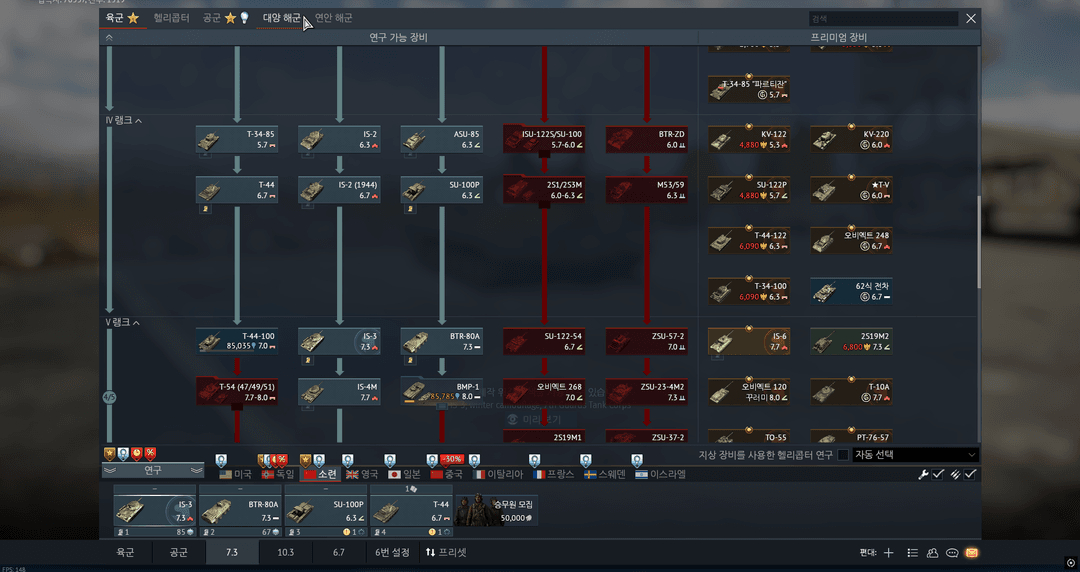Screen dimensions: 1080x572
Task: Click the 검색 search field
Action: [x=882, y=18]
